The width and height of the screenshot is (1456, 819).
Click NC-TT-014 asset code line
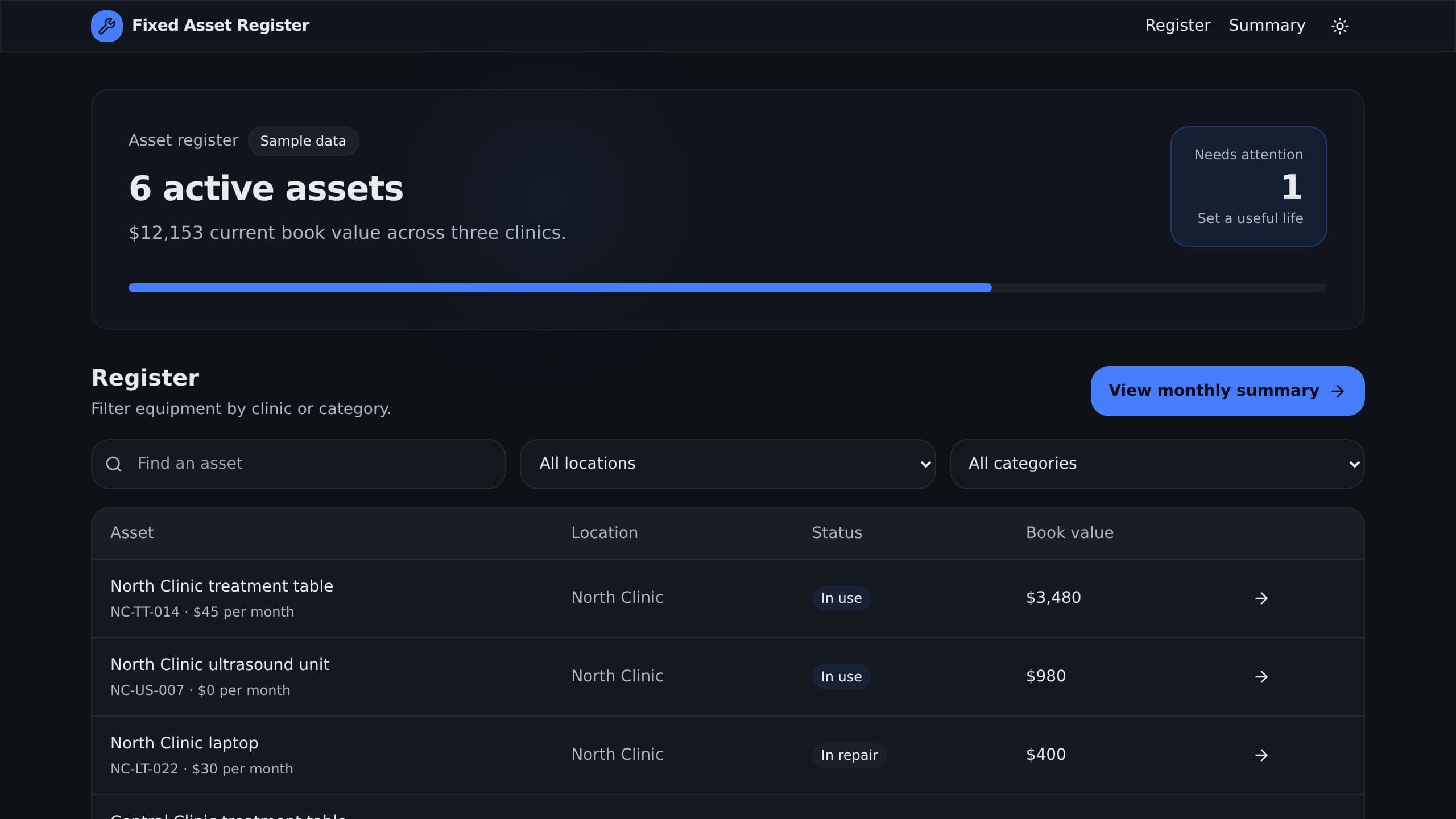click(x=202, y=612)
